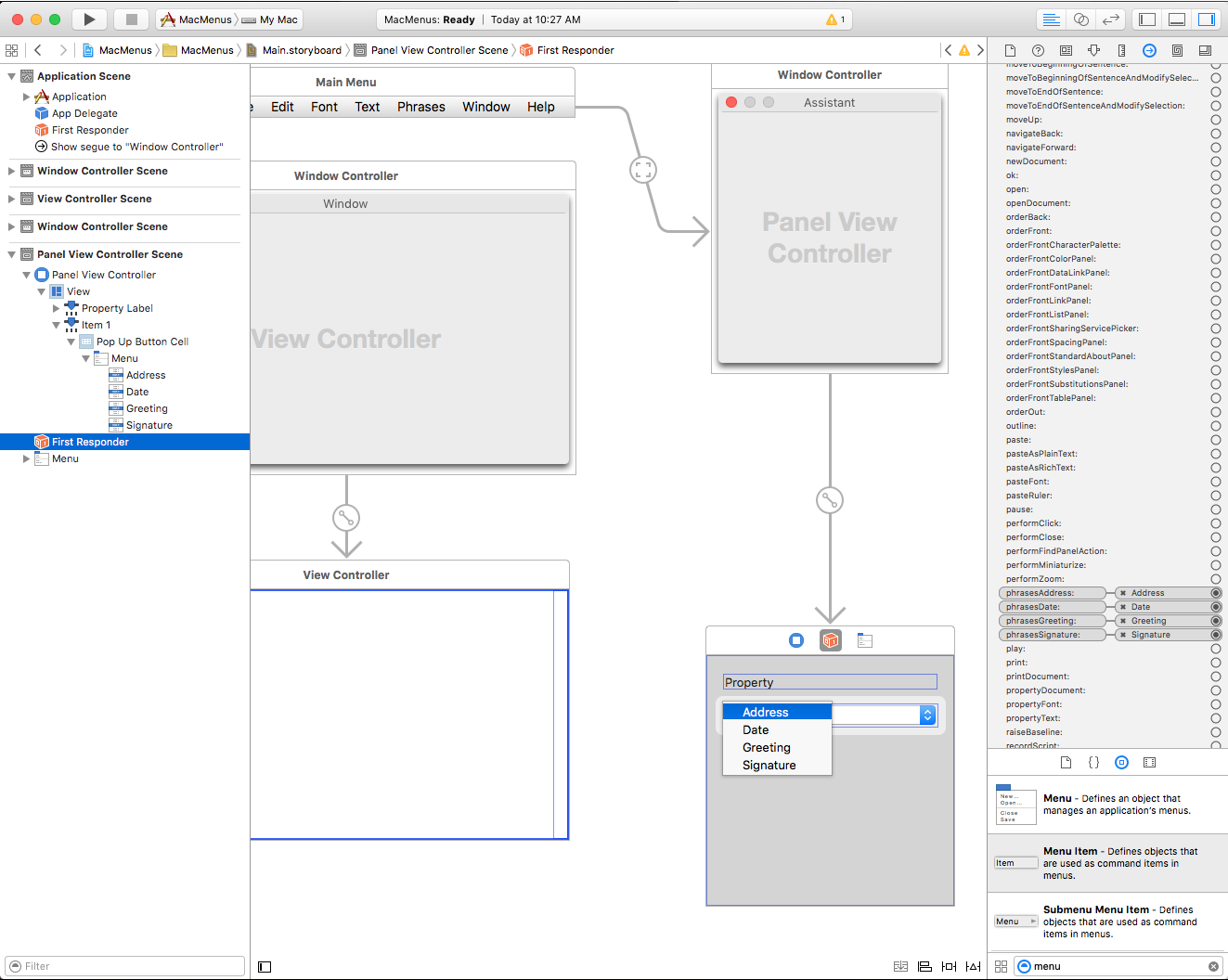Switch to the Assistant editor

click(x=1081, y=19)
